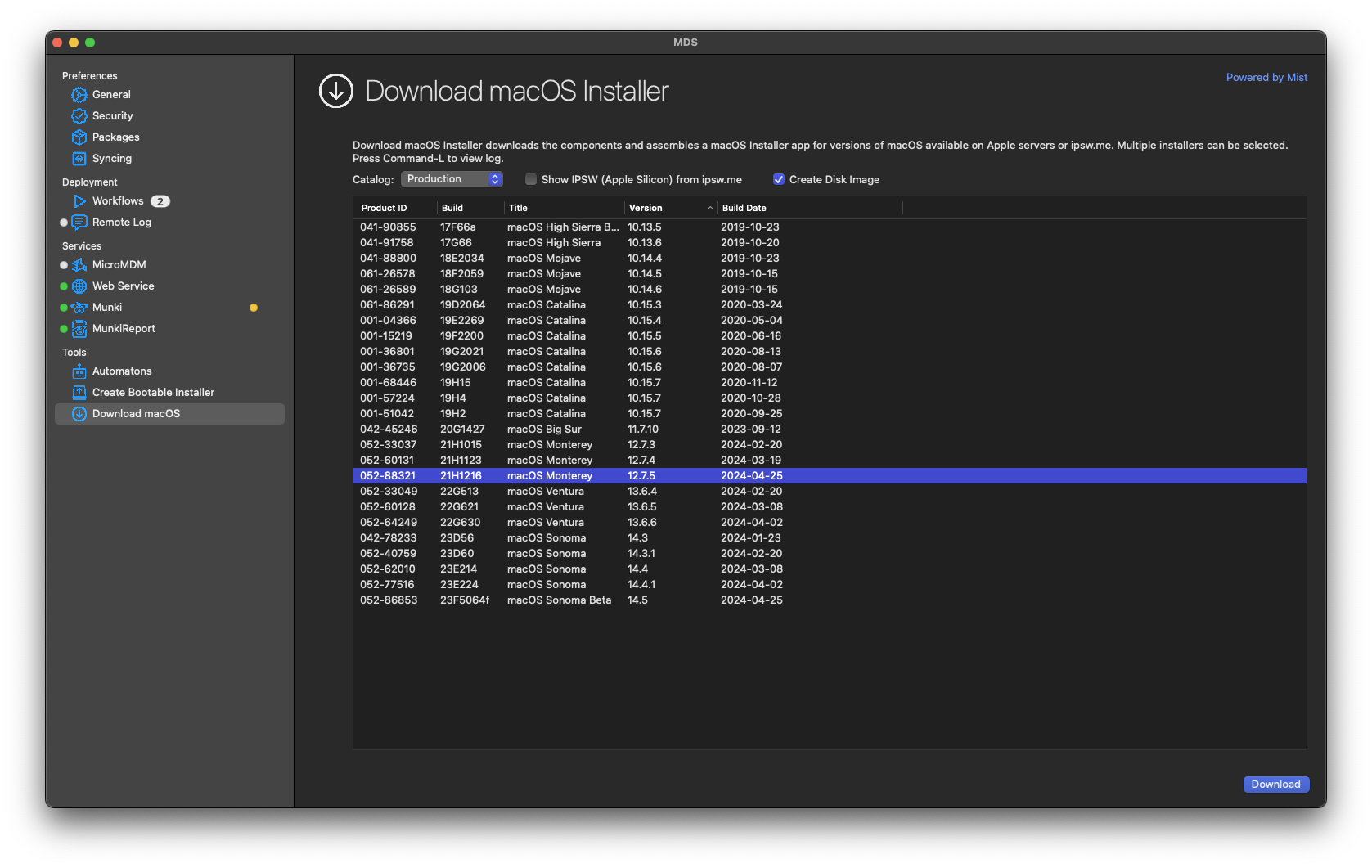The image size is (1372, 868).
Task: Click the MicroMDM service icon
Action: click(79, 265)
